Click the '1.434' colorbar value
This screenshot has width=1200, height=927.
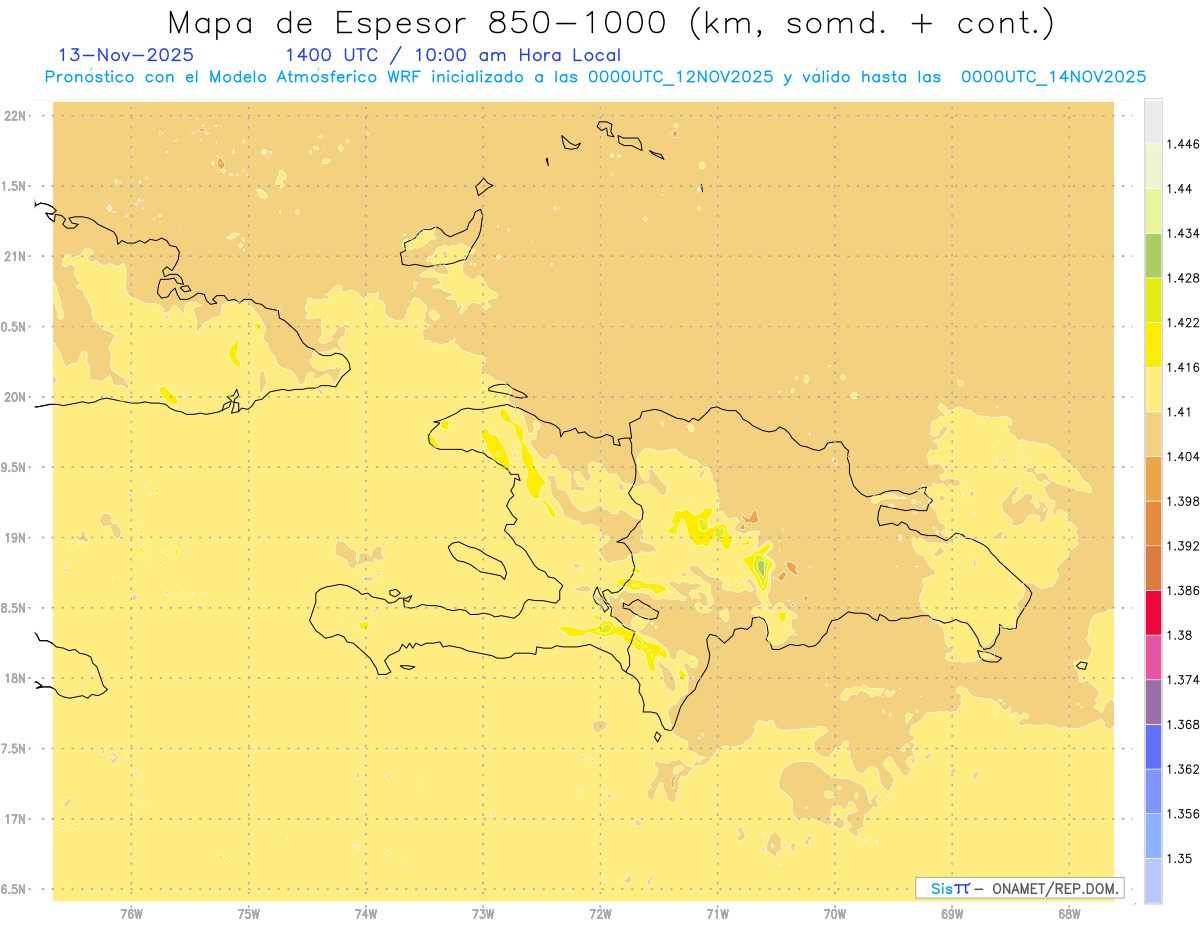(1184, 233)
